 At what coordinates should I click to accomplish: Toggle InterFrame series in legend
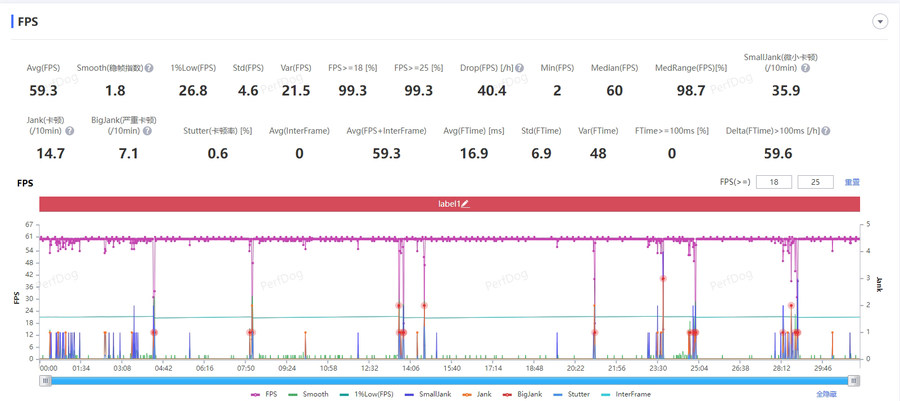[x=627, y=395]
